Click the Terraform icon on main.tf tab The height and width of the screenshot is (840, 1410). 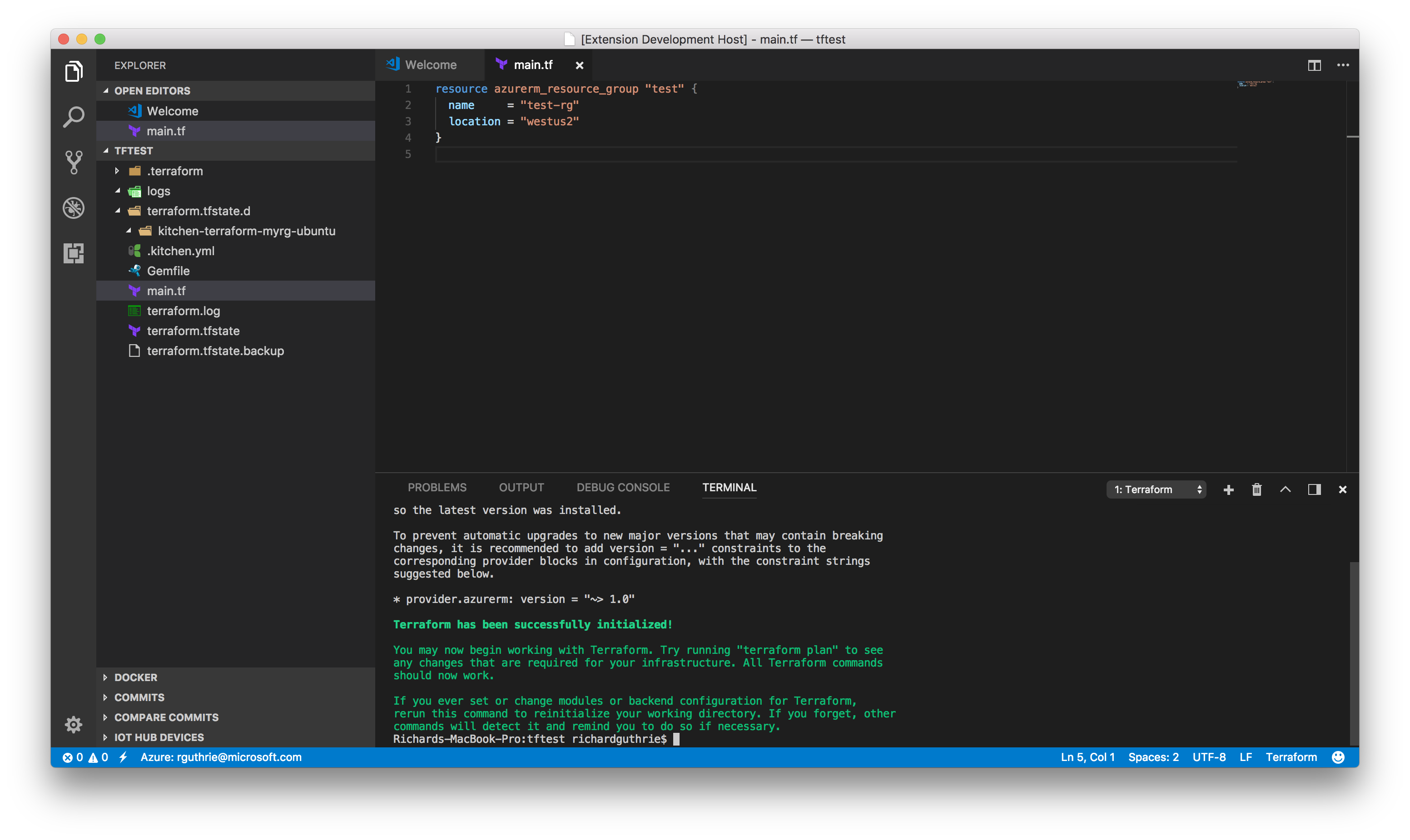[x=501, y=64]
